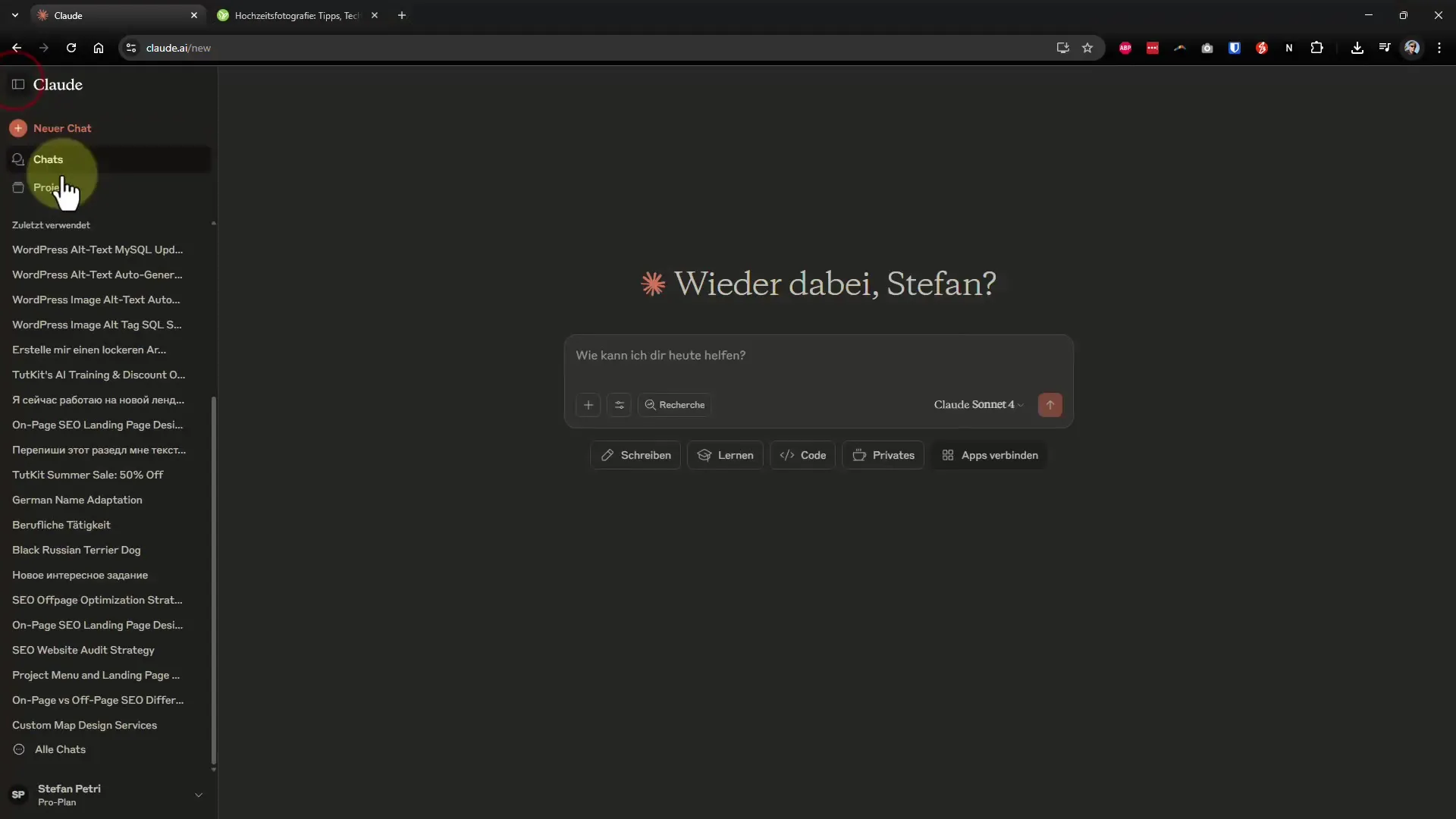Open chat 'Custom Map Design Services'
This screenshot has height=819, width=1456.
pos(84,725)
